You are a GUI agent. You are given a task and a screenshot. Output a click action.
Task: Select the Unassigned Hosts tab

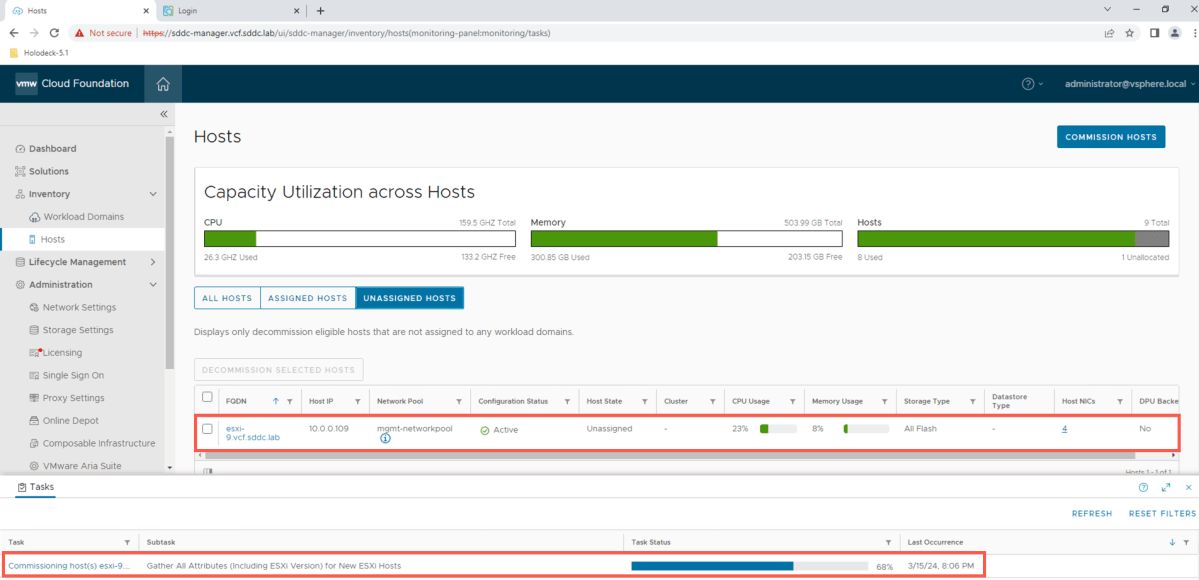410,298
